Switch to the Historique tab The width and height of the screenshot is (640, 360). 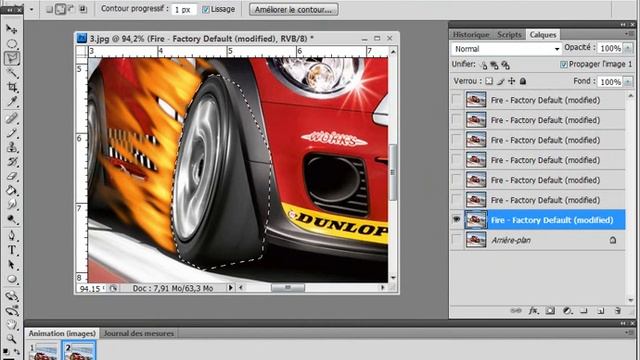coord(471,35)
